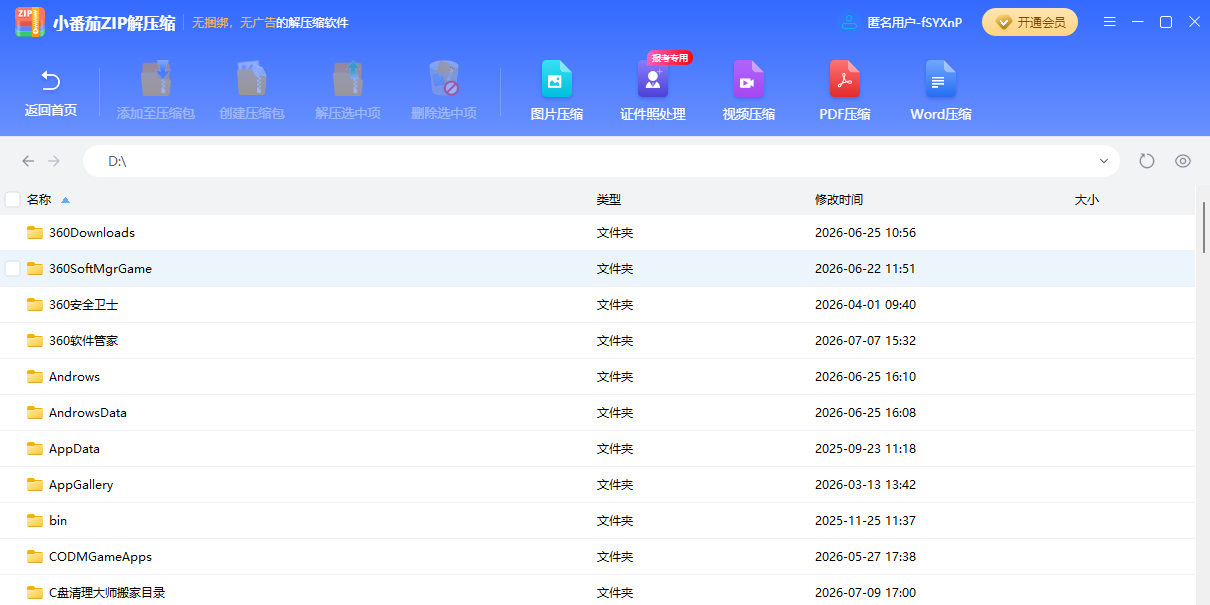Navigate forward with the right arrow

pos(54,161)
